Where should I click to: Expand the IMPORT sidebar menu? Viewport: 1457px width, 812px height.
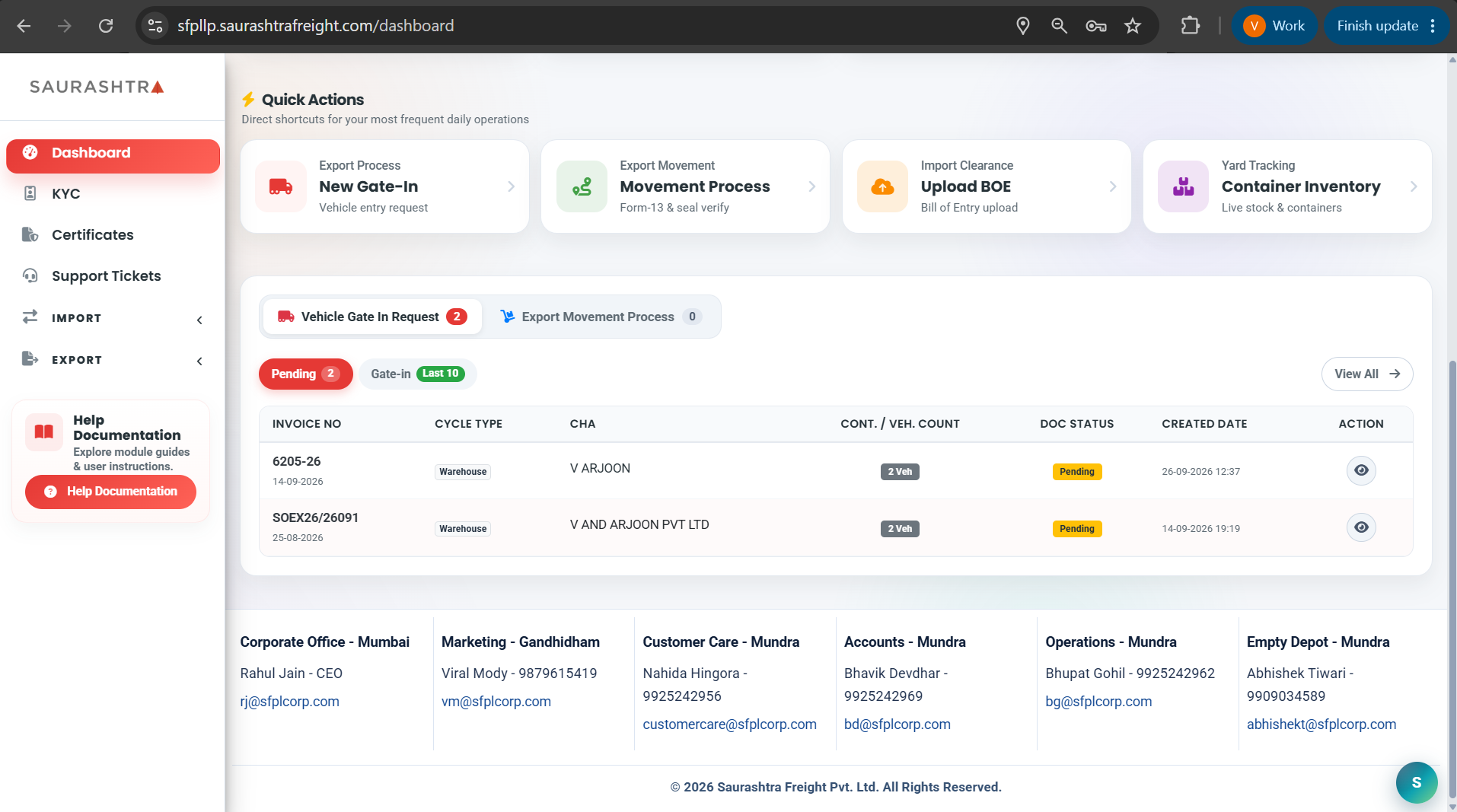tap(113, 318)
